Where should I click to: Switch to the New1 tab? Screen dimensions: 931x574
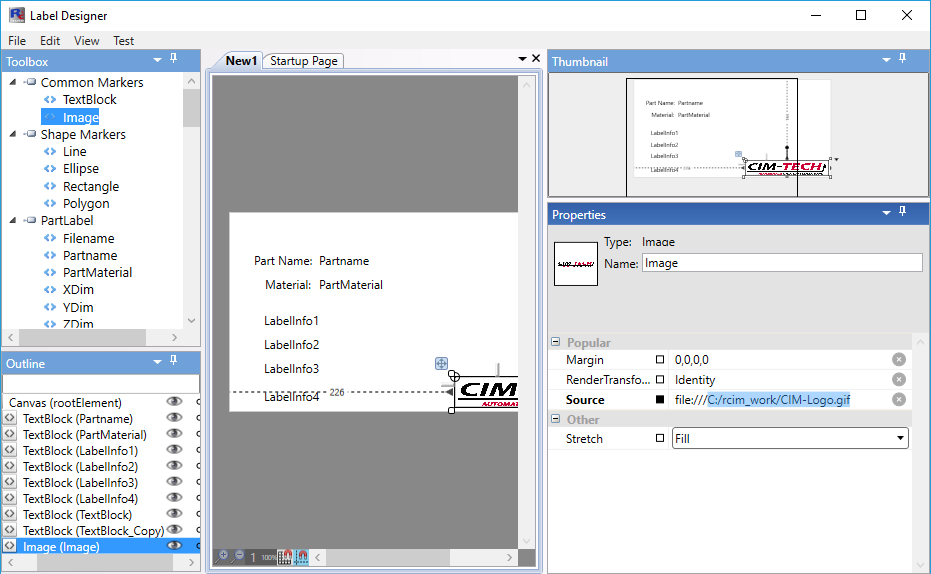click(x=240, y=61)
